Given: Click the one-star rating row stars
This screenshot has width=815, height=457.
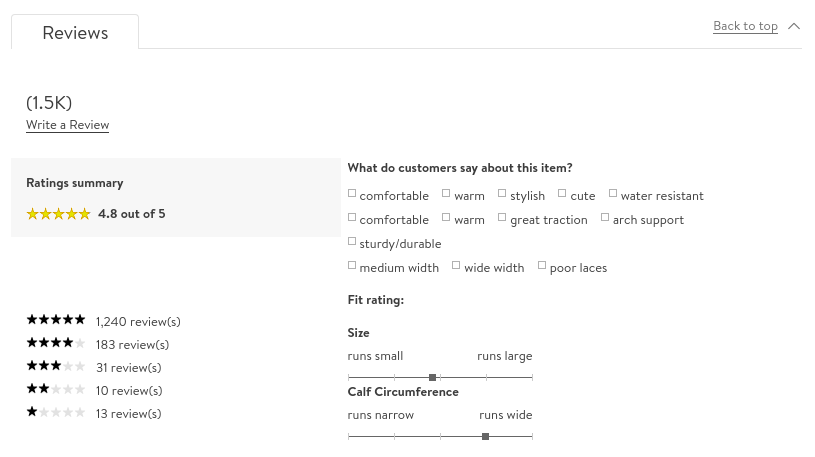Looking at the screenshot, I should pos(56,412).
